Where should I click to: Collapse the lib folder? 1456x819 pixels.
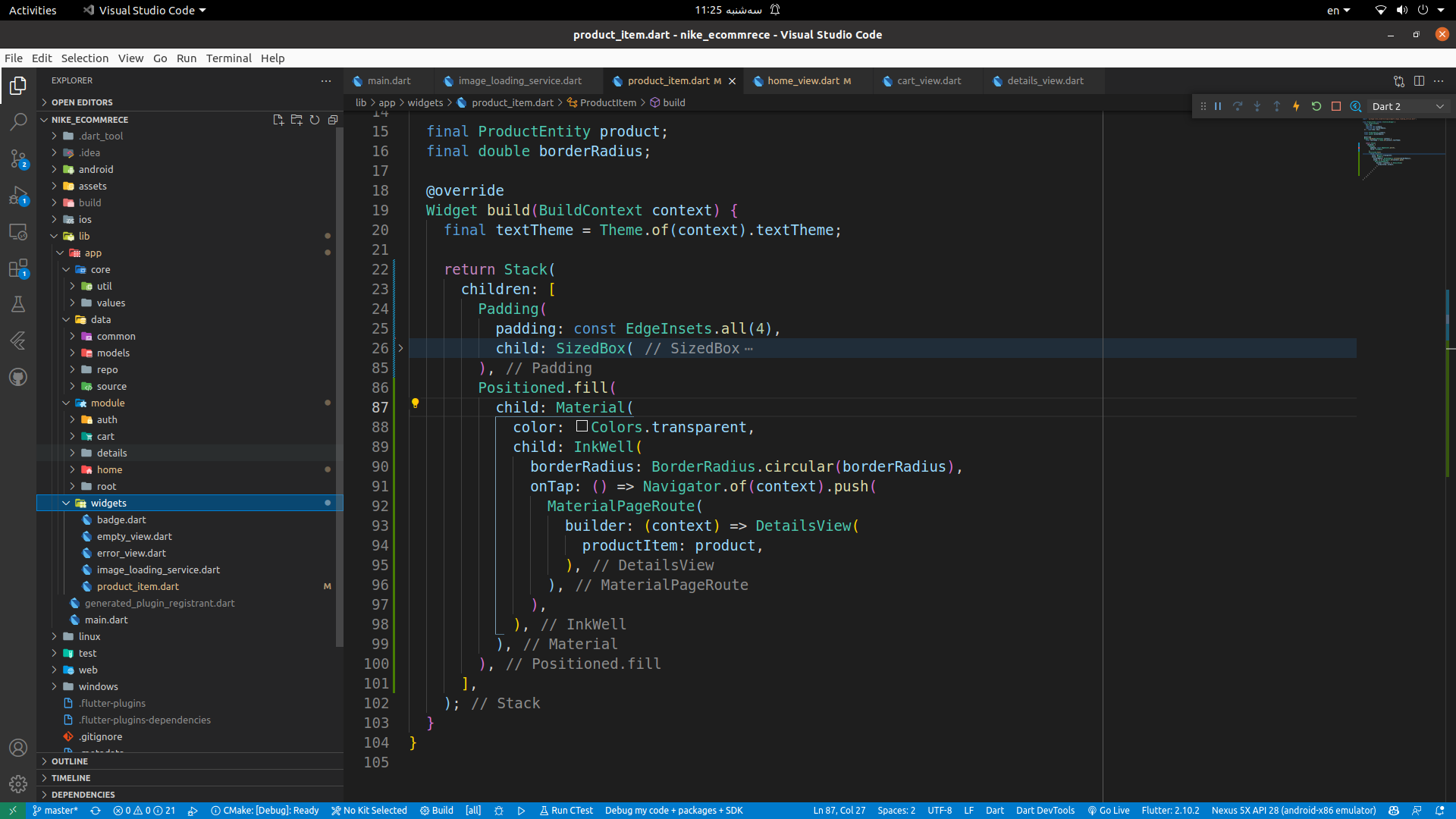coord(190,236)
